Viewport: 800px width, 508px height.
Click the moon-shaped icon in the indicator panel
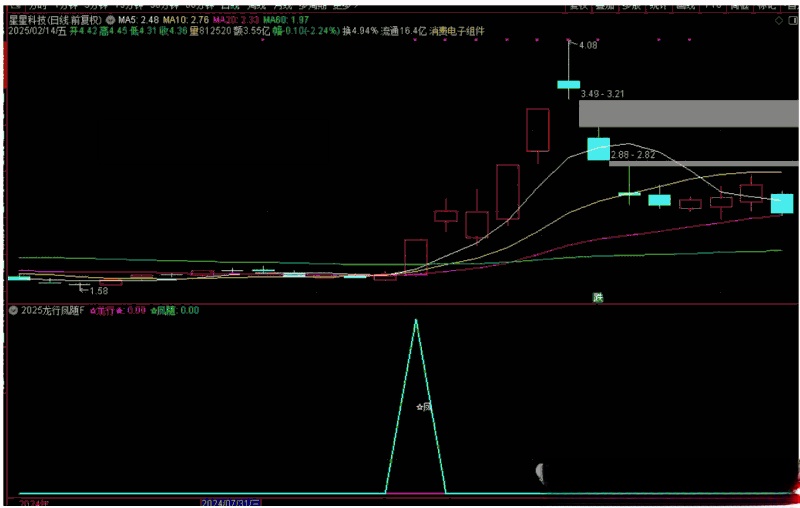click(541, 470)
